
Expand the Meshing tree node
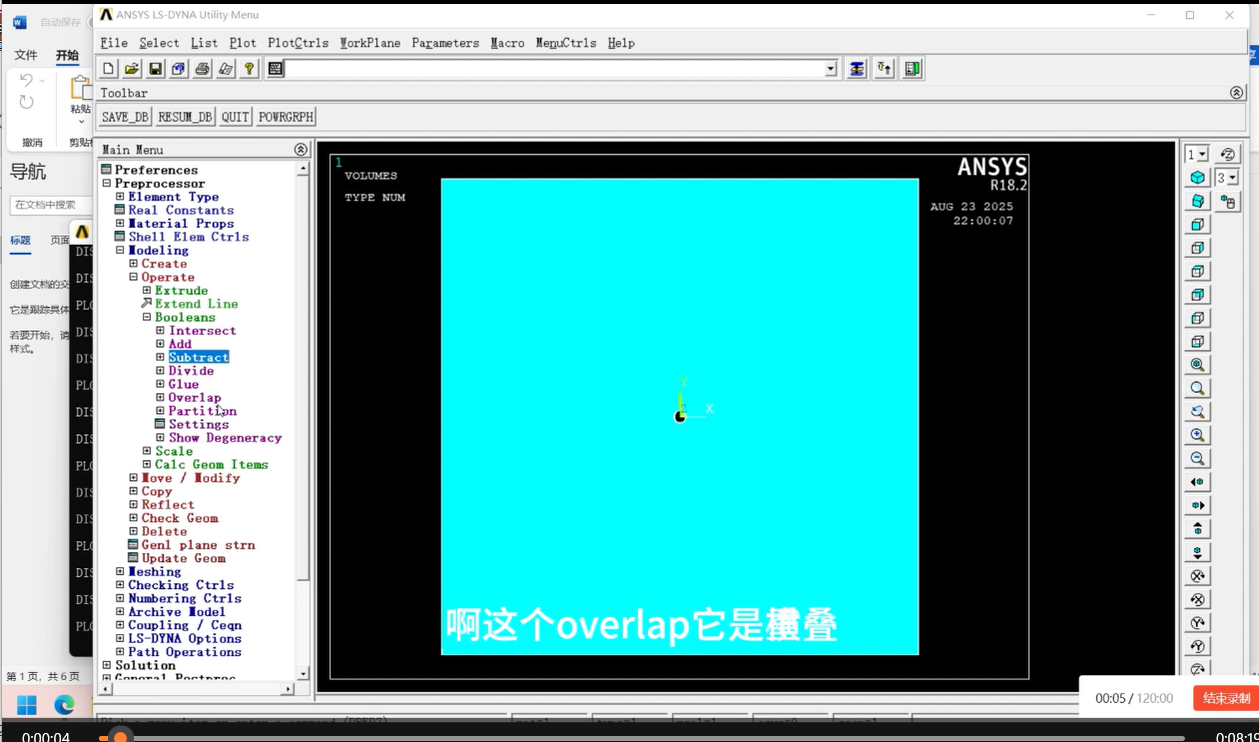(x=120, y=572)
